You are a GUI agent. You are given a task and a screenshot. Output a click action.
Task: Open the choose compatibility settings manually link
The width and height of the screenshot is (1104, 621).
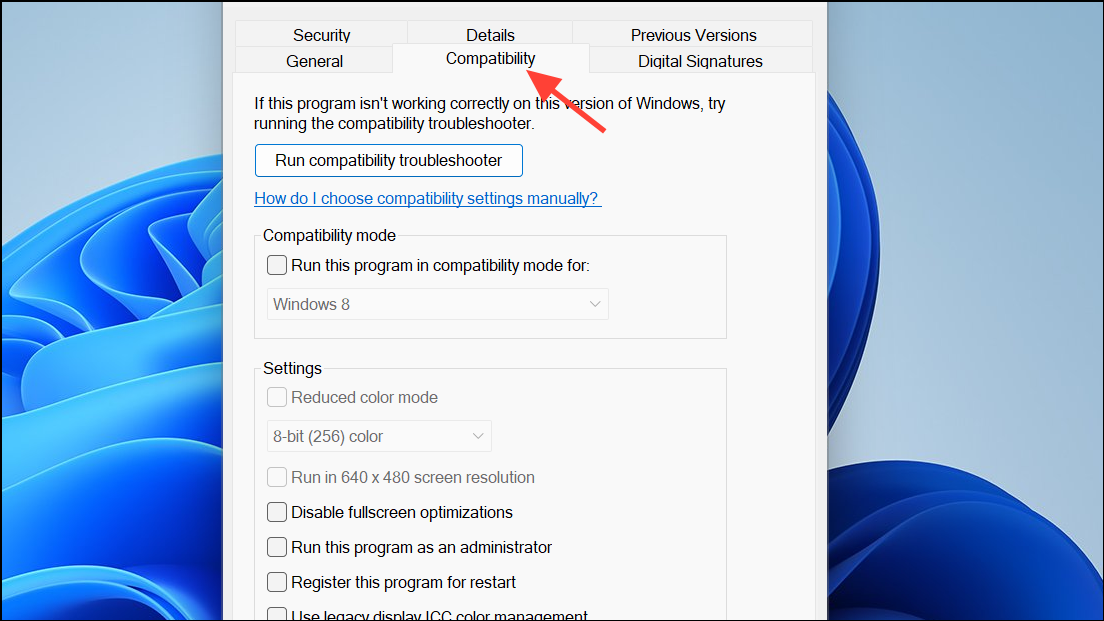click(x=427, y=199)
